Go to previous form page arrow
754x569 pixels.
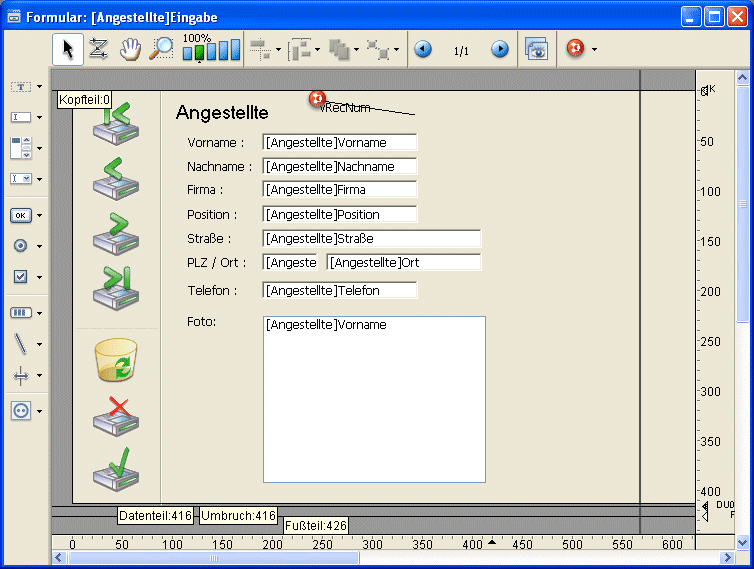pos(423,49)
